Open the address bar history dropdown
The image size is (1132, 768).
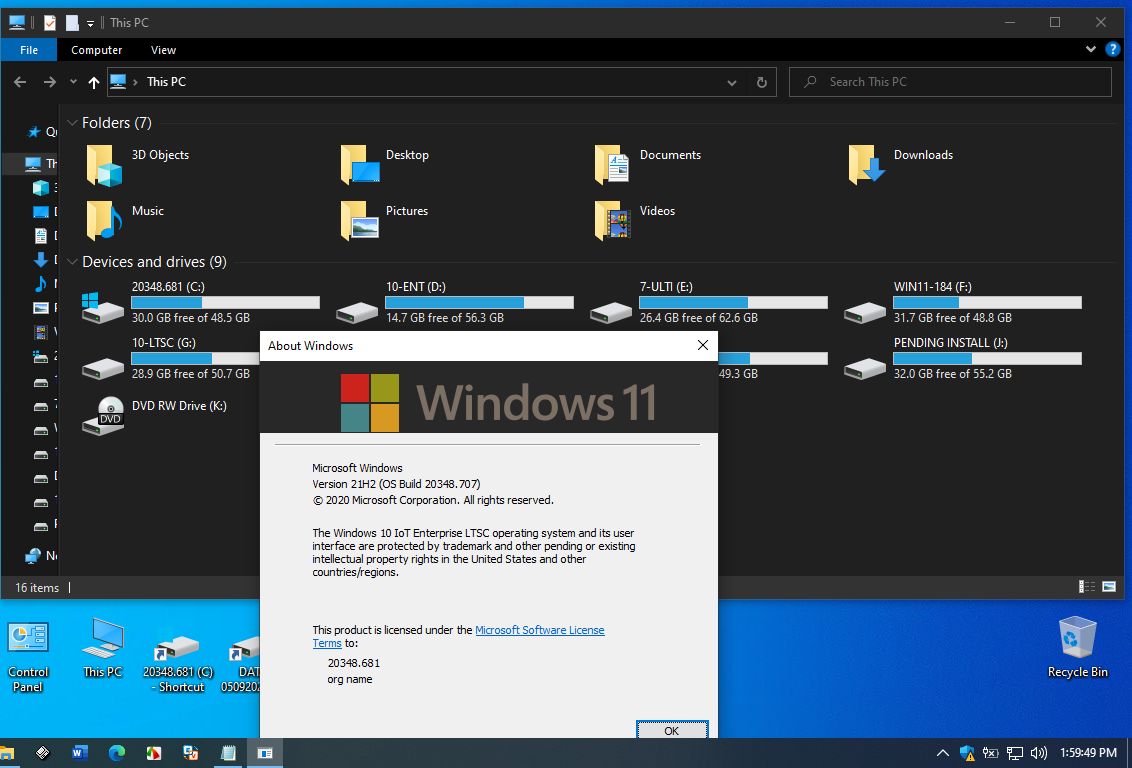[731, 82]
